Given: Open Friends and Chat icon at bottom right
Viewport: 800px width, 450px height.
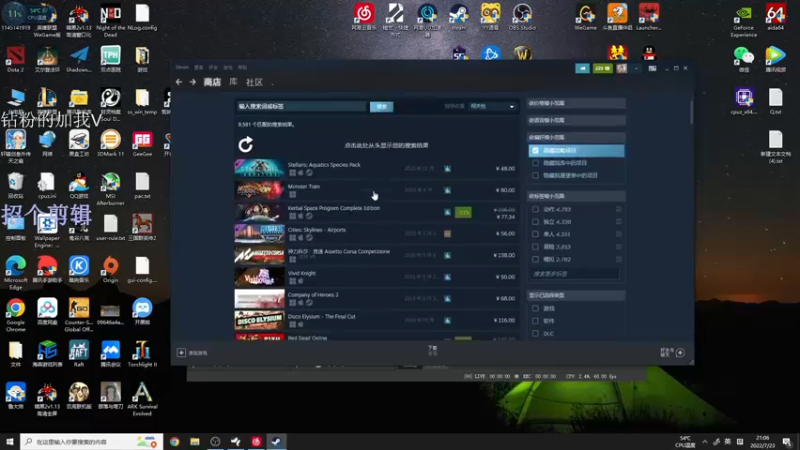Looking at the screenshot, I should coord(680,353).
